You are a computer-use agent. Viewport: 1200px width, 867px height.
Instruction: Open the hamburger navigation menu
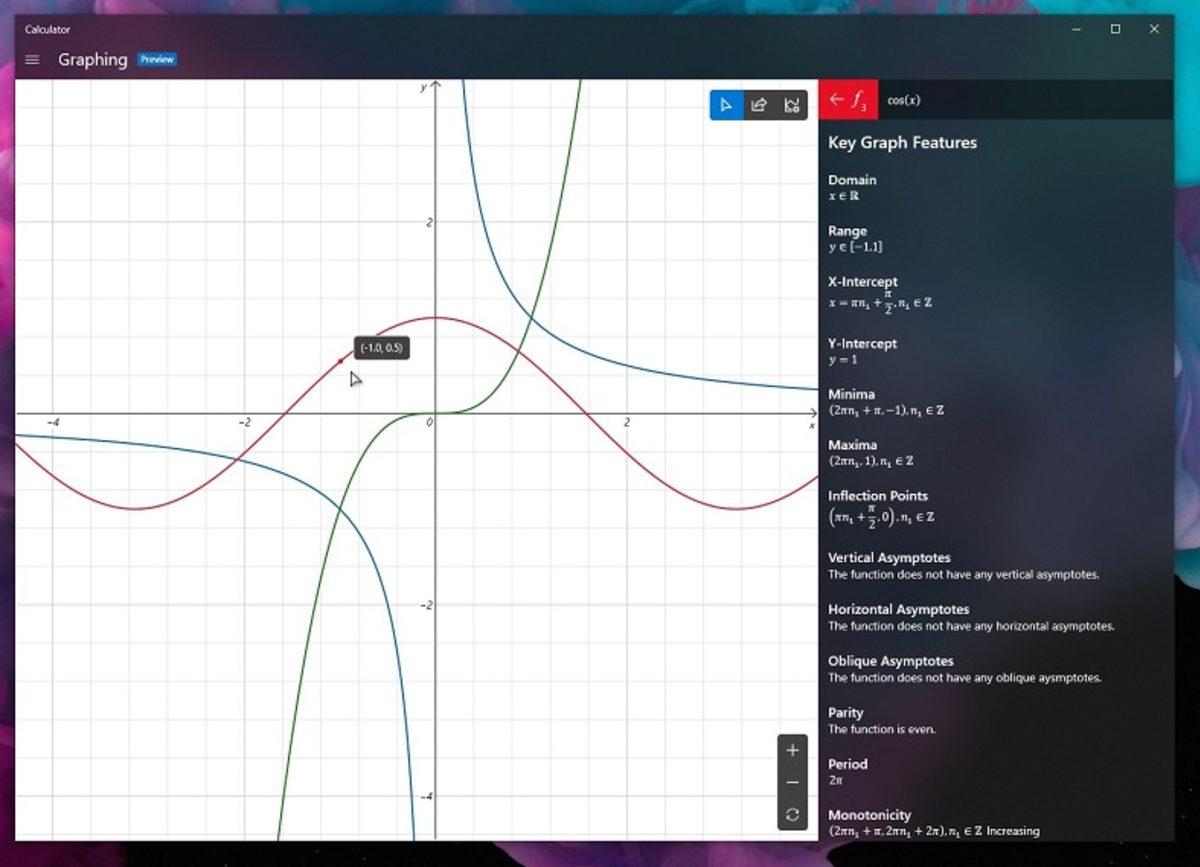pyautogui.click(x=32, y=60)
